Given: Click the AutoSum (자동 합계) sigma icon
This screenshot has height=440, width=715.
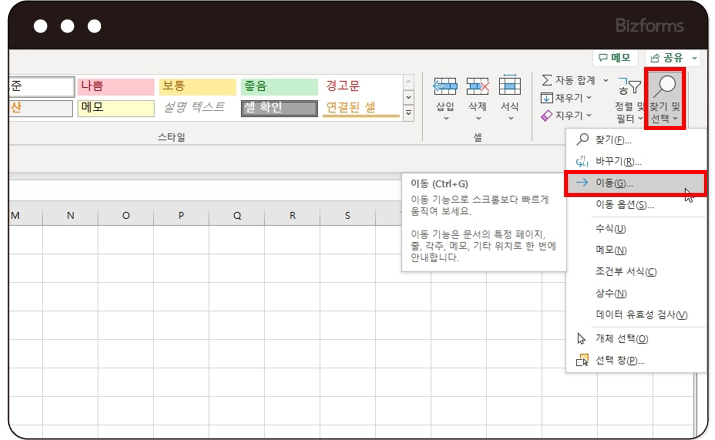Looking at the screenshot, I should pos(546,80).
